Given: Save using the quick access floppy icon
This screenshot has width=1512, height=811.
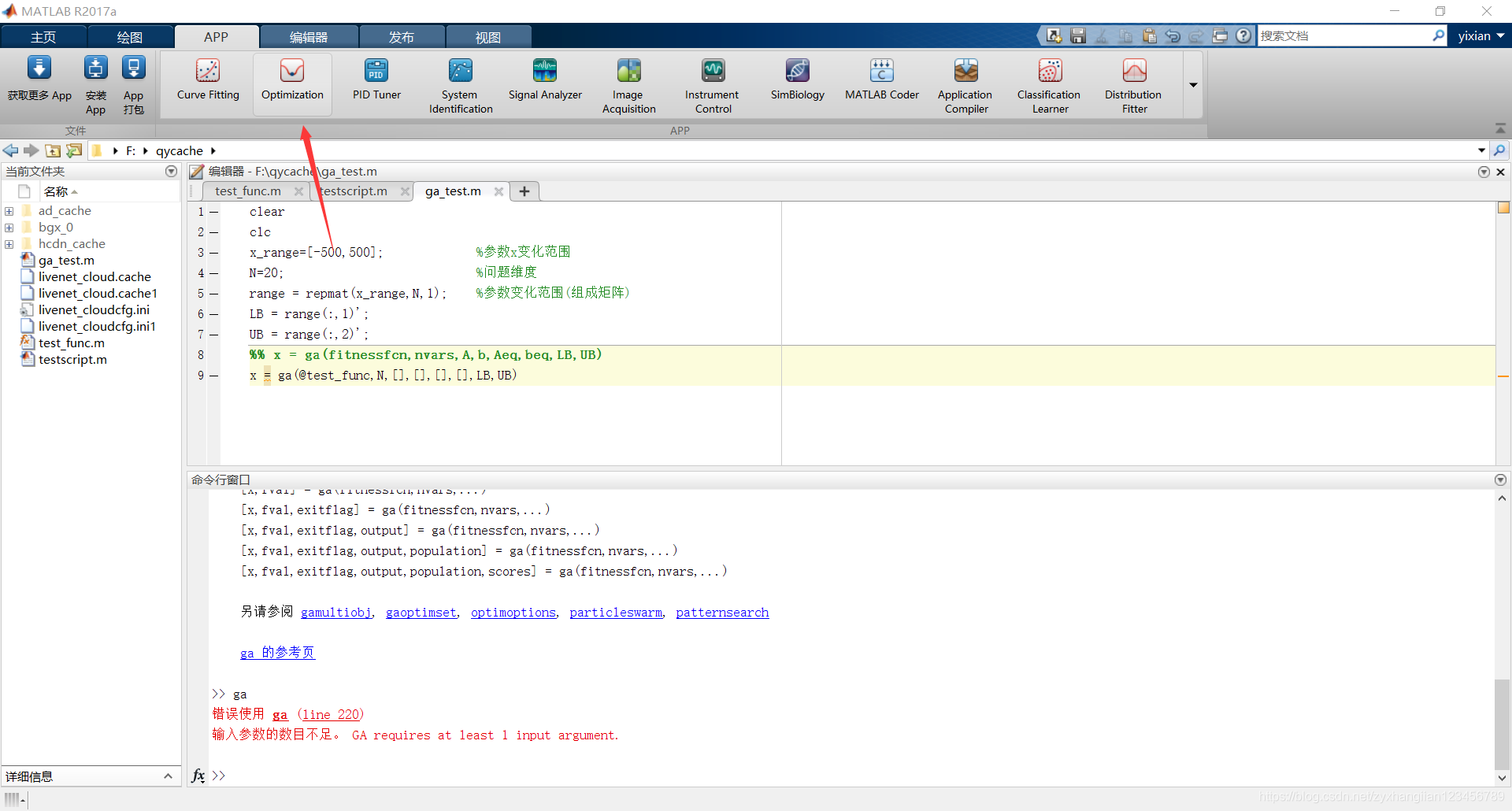Looking at the screenshot, I should pyautogui.click(x=1078, y=36).
